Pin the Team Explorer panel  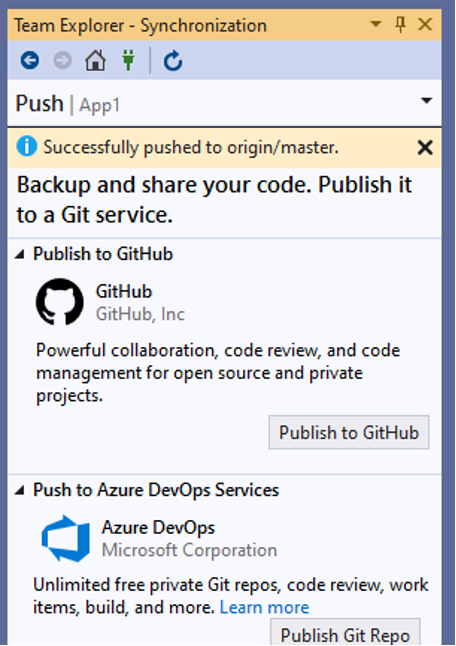(400, 25)
